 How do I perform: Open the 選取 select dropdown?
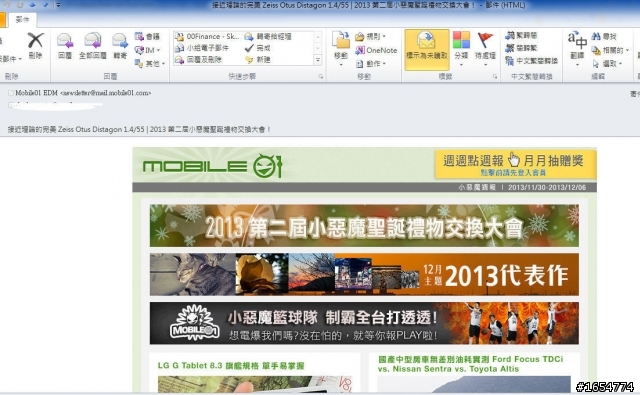[x=607, y=64]
